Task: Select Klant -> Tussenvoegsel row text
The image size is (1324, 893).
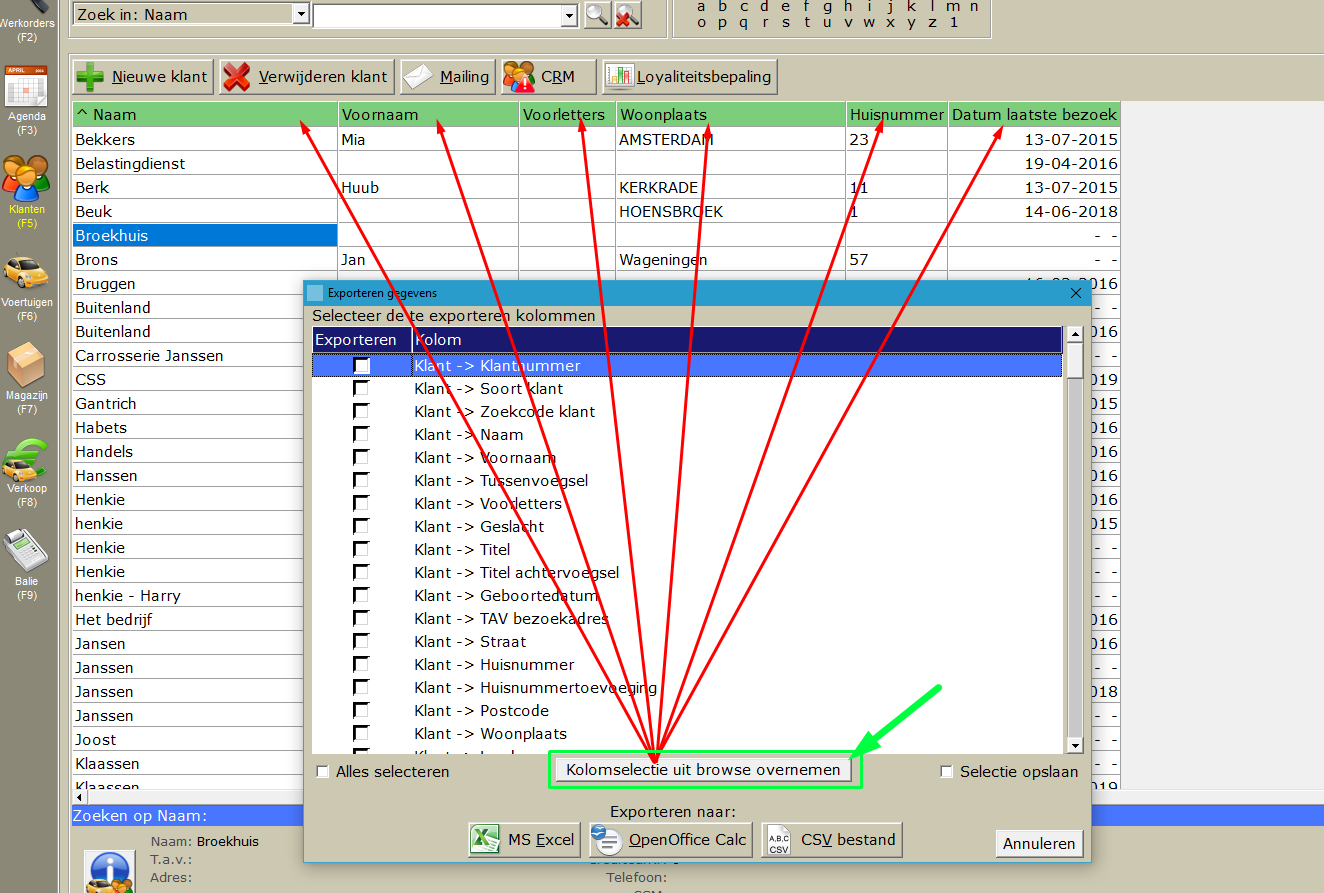Action: (501, 481)
